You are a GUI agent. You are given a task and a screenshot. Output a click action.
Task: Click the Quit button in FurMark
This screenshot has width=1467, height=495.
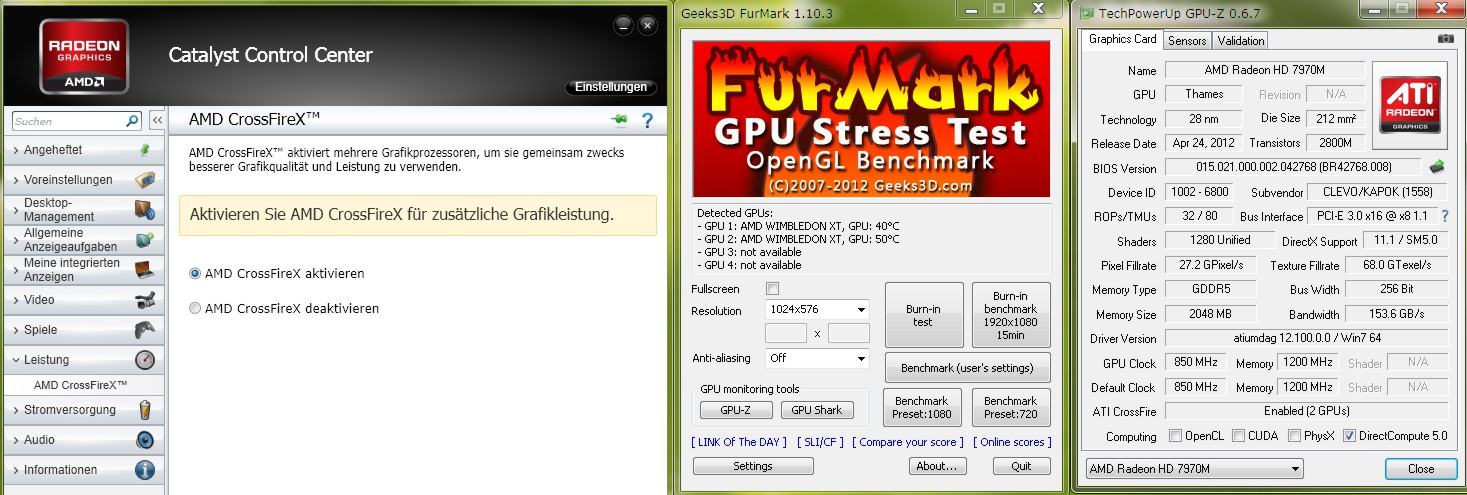point(1021,466)
